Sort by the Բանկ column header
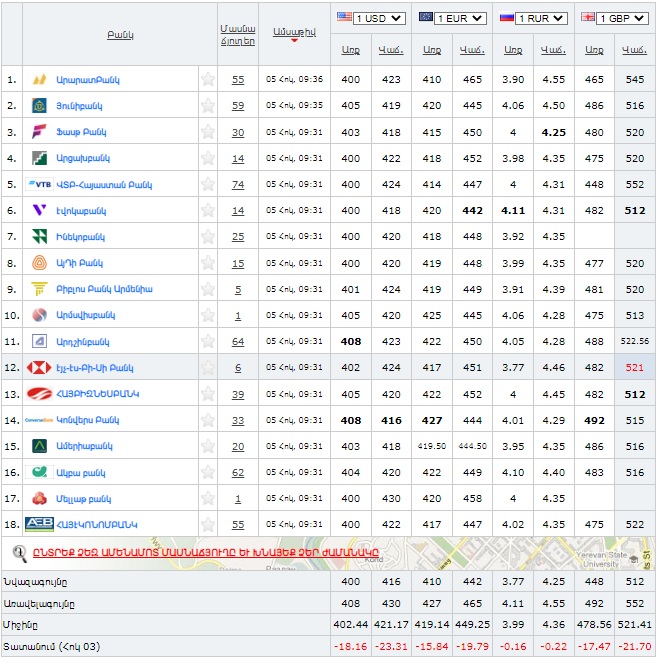The height and width of the screenshot is (665, 657). point(120,35)
